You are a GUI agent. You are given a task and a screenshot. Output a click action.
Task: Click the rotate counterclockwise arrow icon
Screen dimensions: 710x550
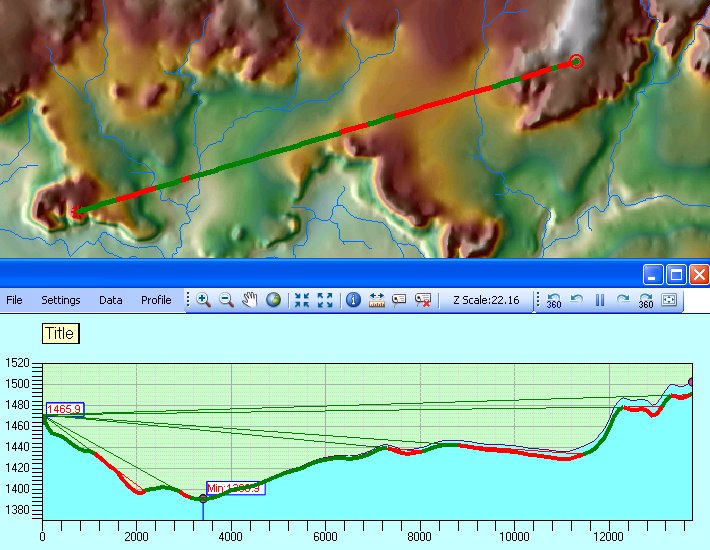(x=577, y=299)
